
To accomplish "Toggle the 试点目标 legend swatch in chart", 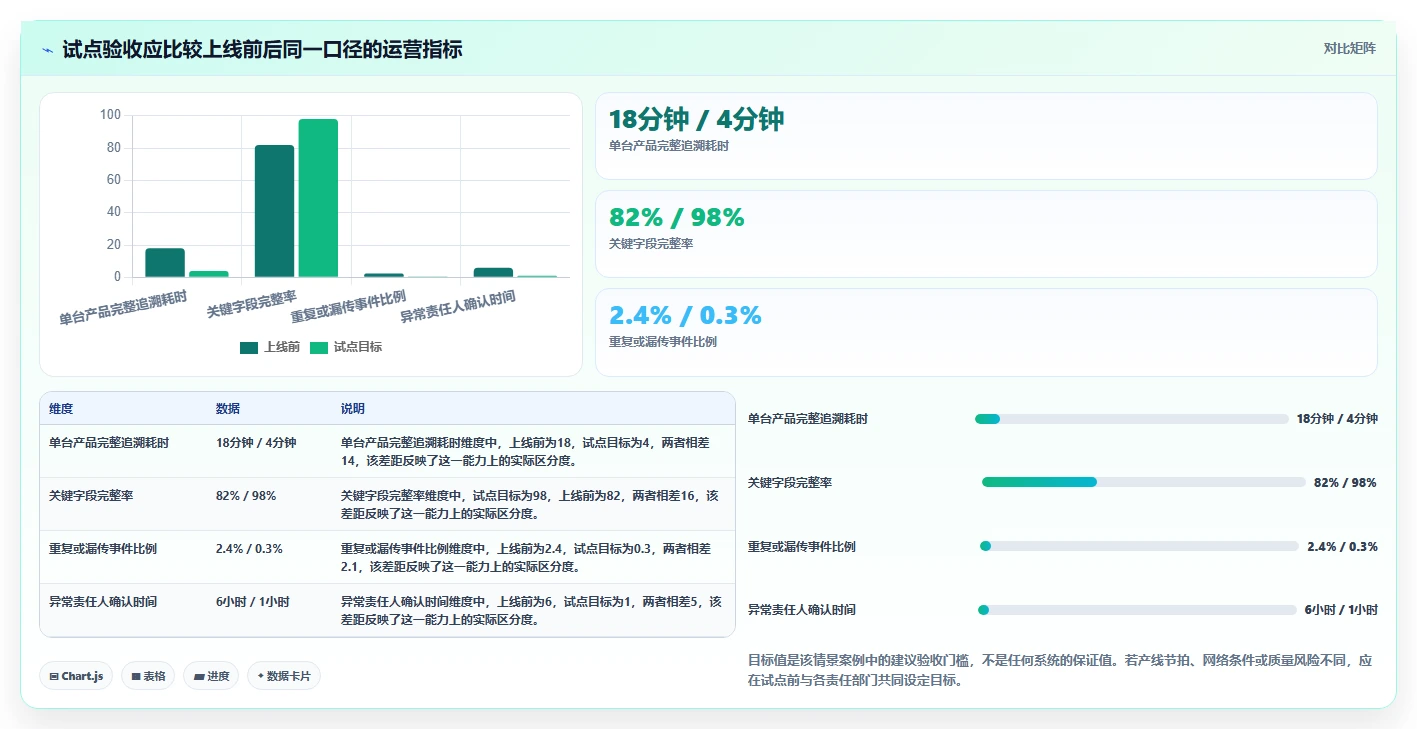I will 319,347.
